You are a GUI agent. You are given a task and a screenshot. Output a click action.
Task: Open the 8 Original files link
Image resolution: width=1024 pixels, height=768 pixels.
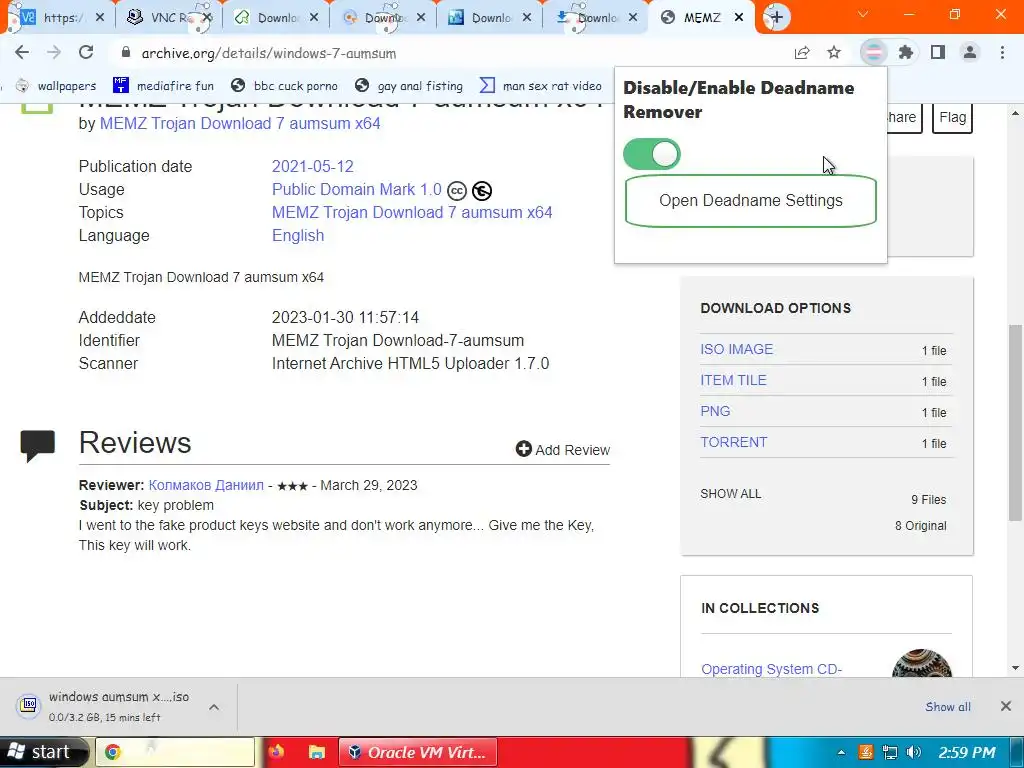tap(920, 526)
